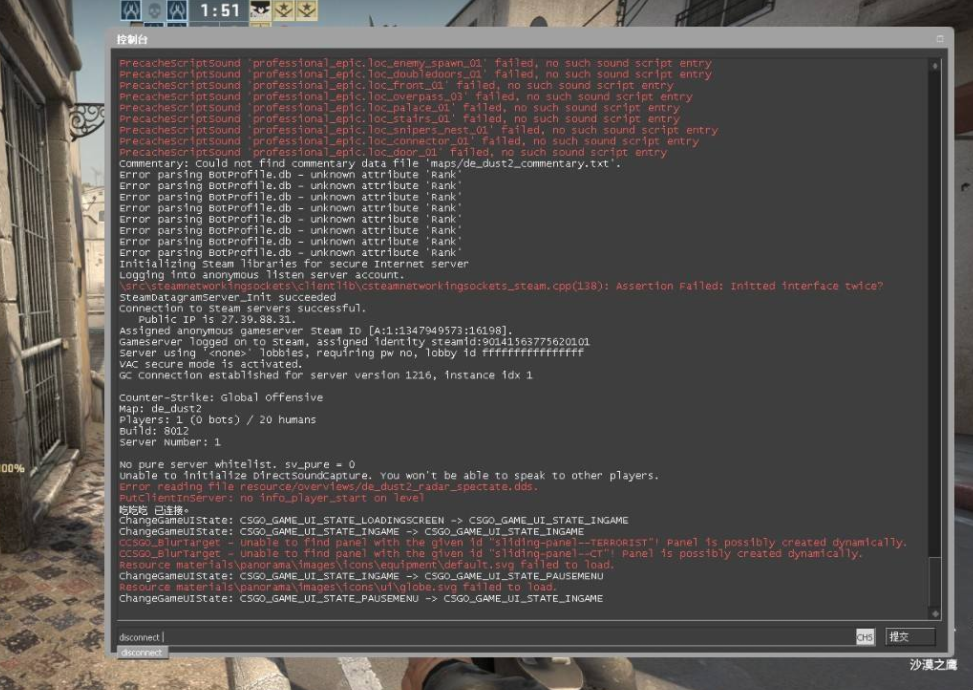
Task: Click the console vertical scrollbar thumb
Action: tap(935, 581)
